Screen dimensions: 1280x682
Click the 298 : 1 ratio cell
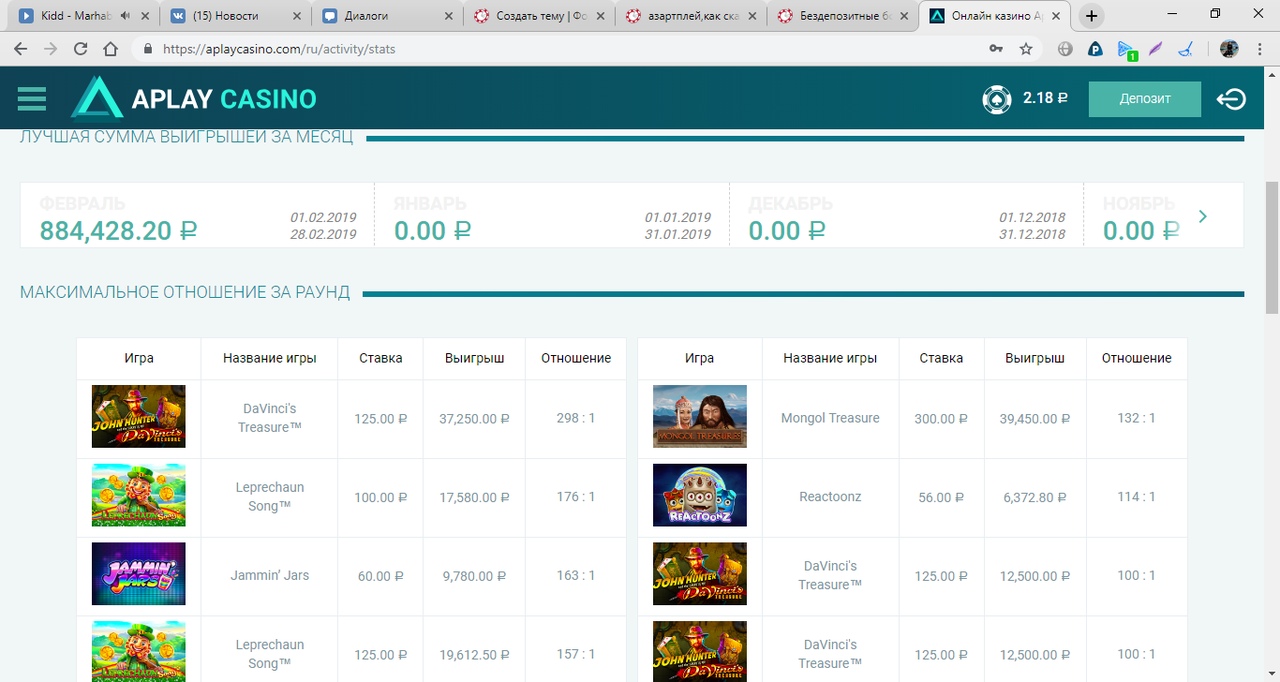click(x=576, y=418)
